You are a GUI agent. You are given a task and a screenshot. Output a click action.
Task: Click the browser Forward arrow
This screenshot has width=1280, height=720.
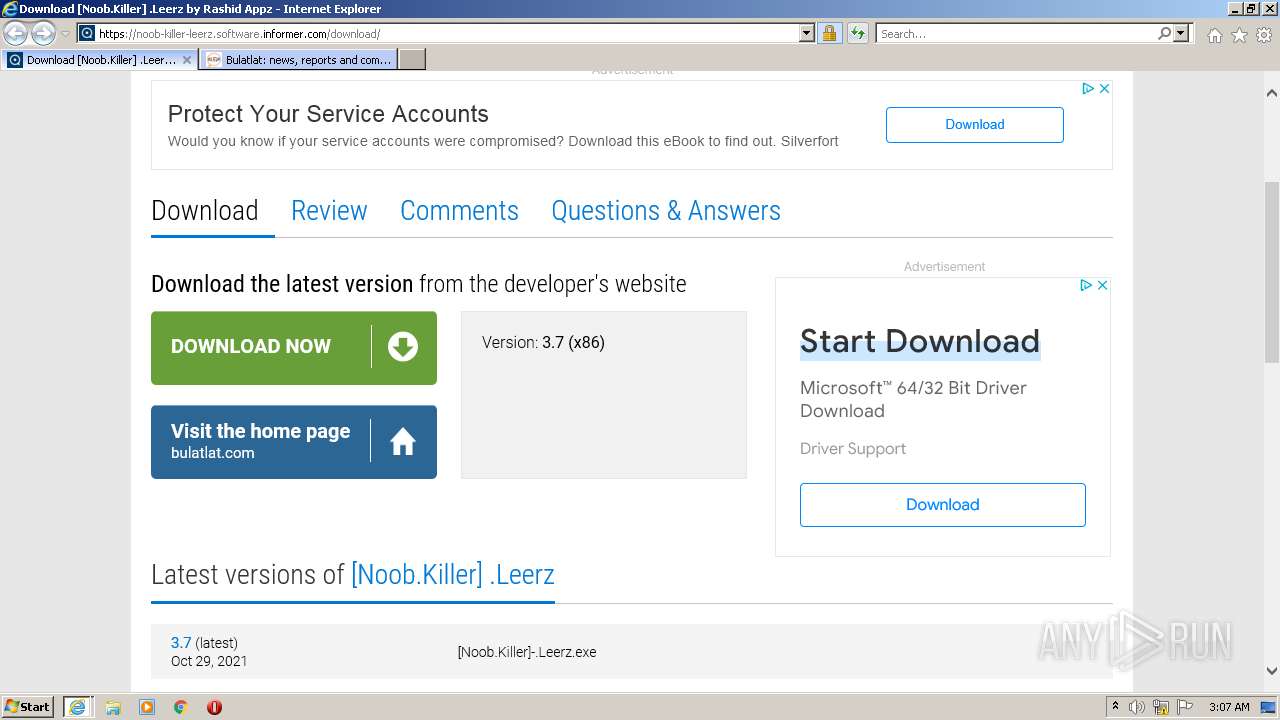tap(43, 34)
